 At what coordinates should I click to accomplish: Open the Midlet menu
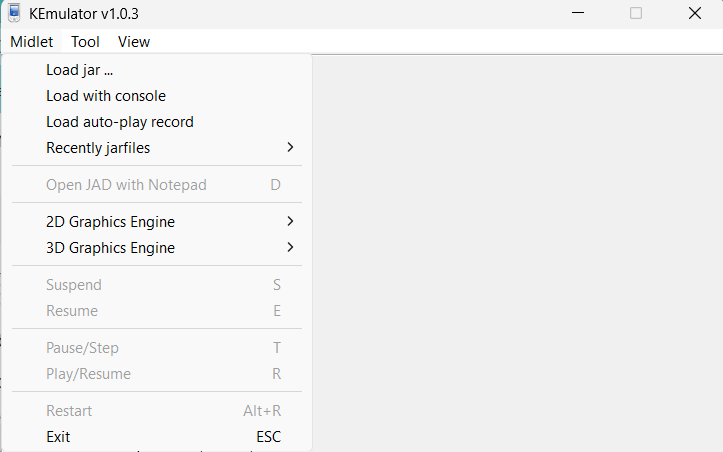(x=32, y=42)
